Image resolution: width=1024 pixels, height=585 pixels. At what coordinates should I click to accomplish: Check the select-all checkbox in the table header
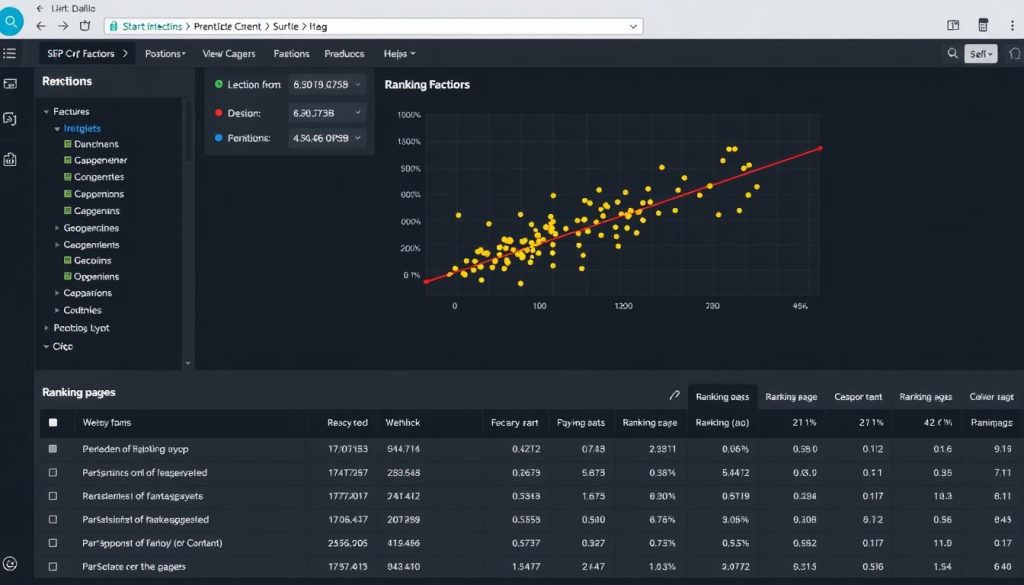click(x=55, y=422)
